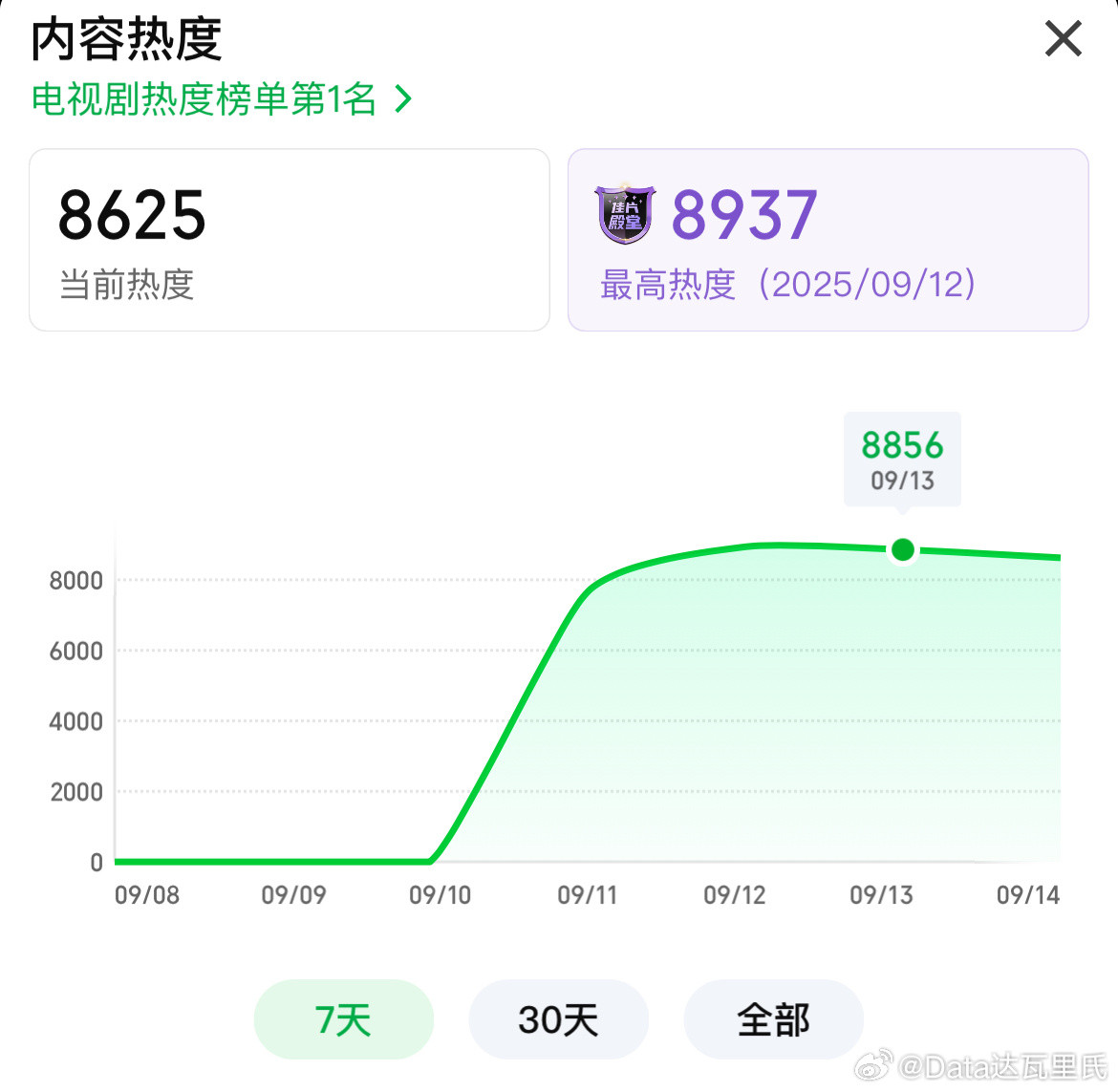This screenshot has width=1118, height=1092.
Task: Click the 09/08 axis date
Action: (147, 895)
